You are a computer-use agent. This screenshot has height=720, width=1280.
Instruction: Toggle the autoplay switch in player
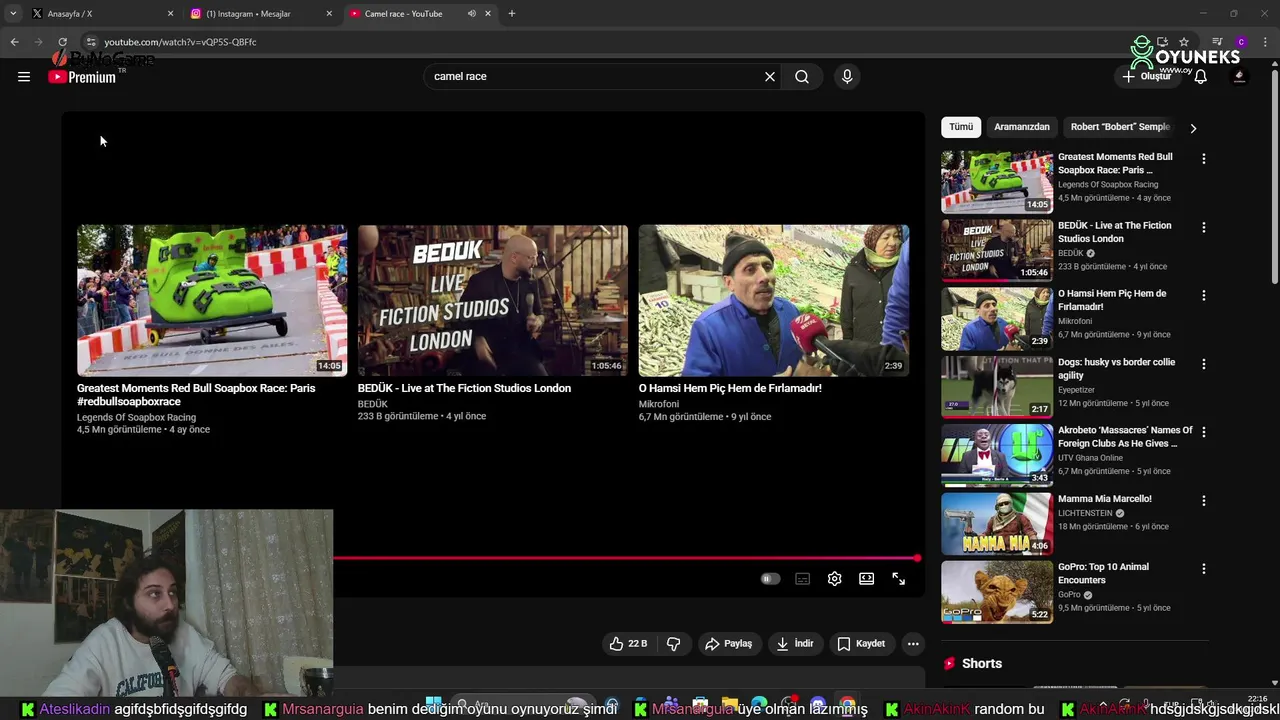770,579
